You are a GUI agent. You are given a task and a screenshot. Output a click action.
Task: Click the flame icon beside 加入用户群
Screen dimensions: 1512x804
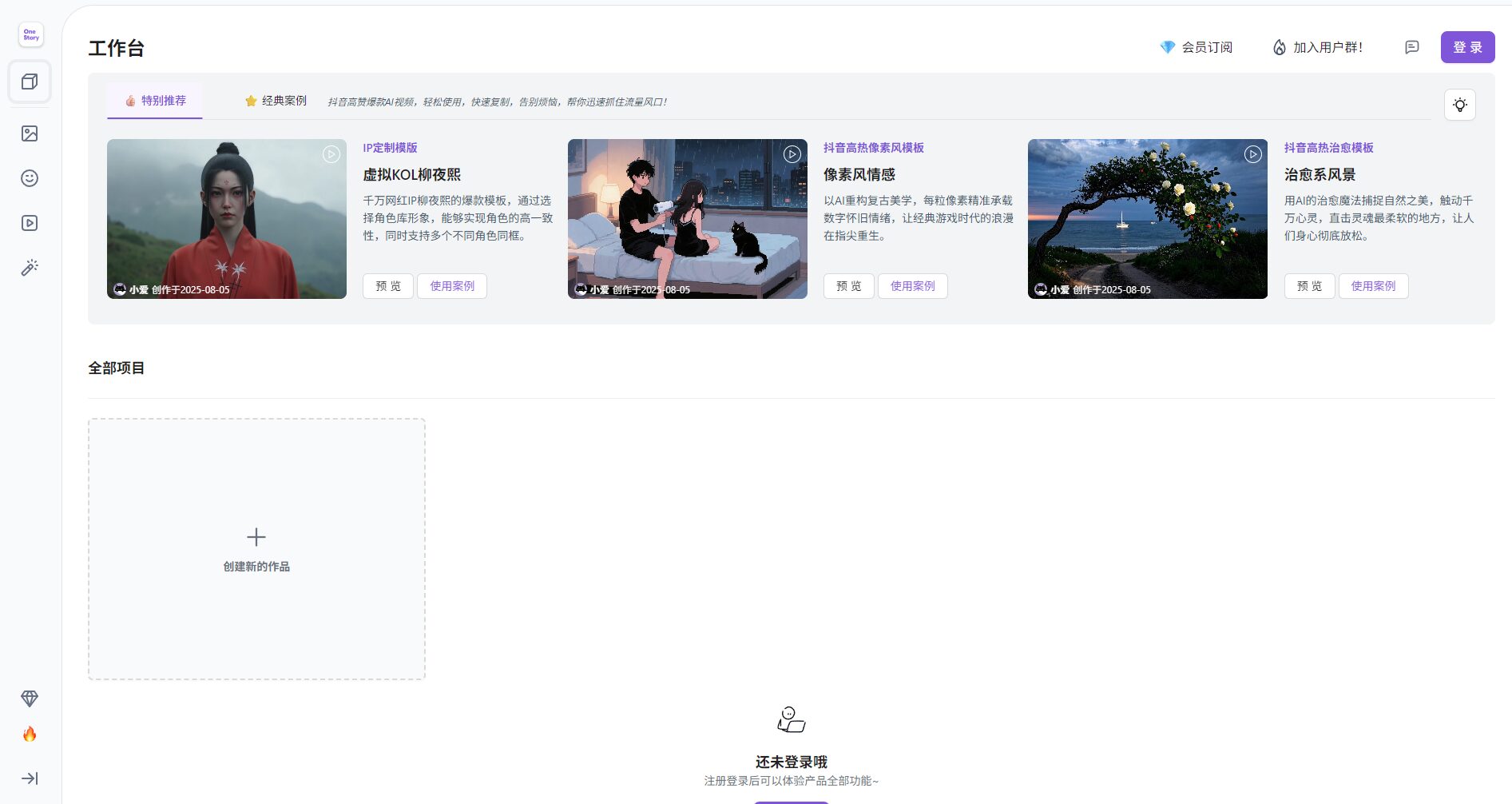tap(1280, 47)
